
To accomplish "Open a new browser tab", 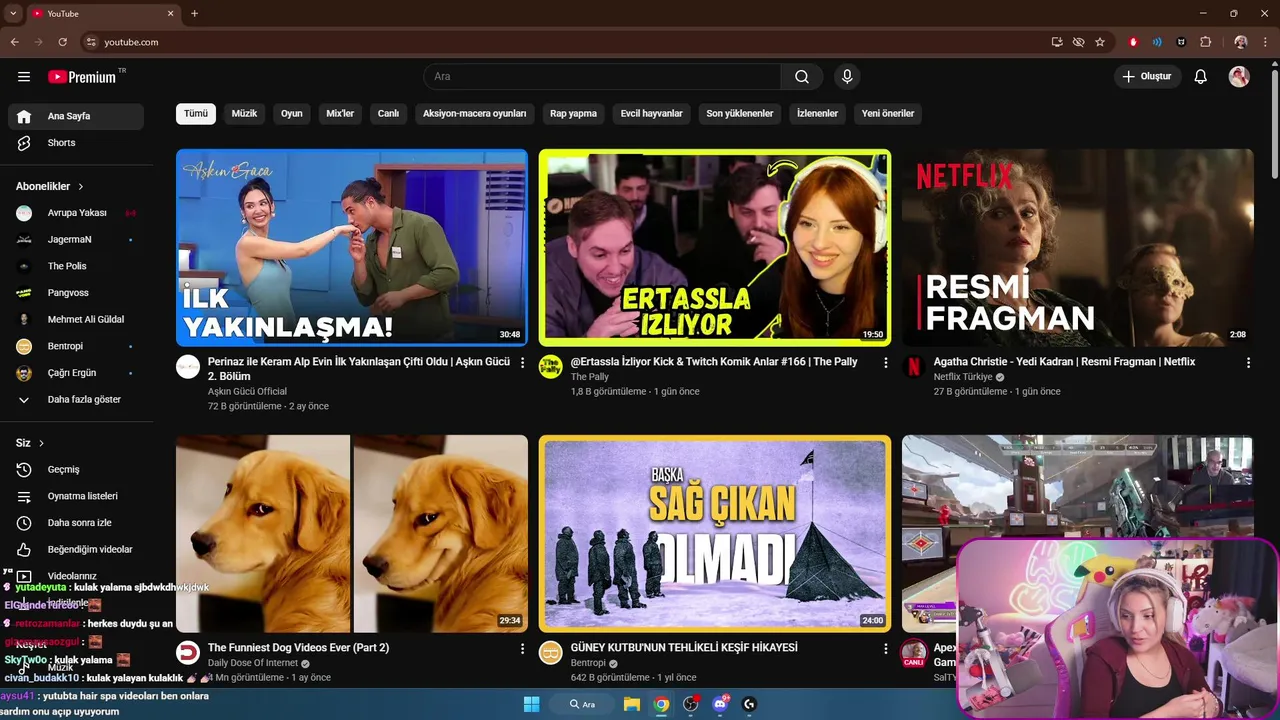I will (x=194, y=13).
